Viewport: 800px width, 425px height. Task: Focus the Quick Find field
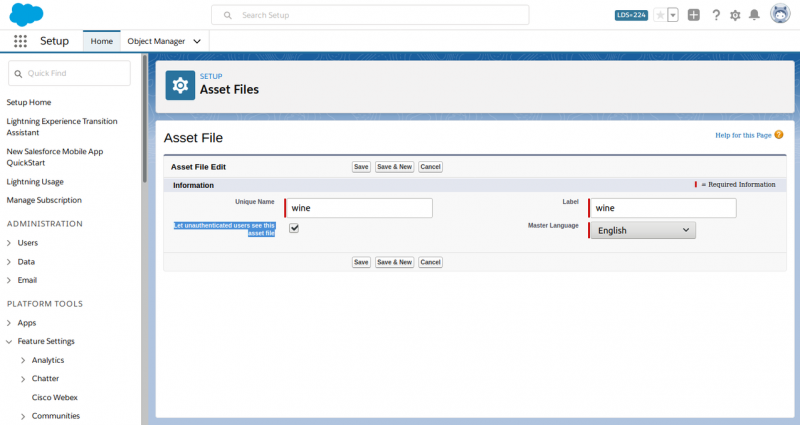coord(69,73)
